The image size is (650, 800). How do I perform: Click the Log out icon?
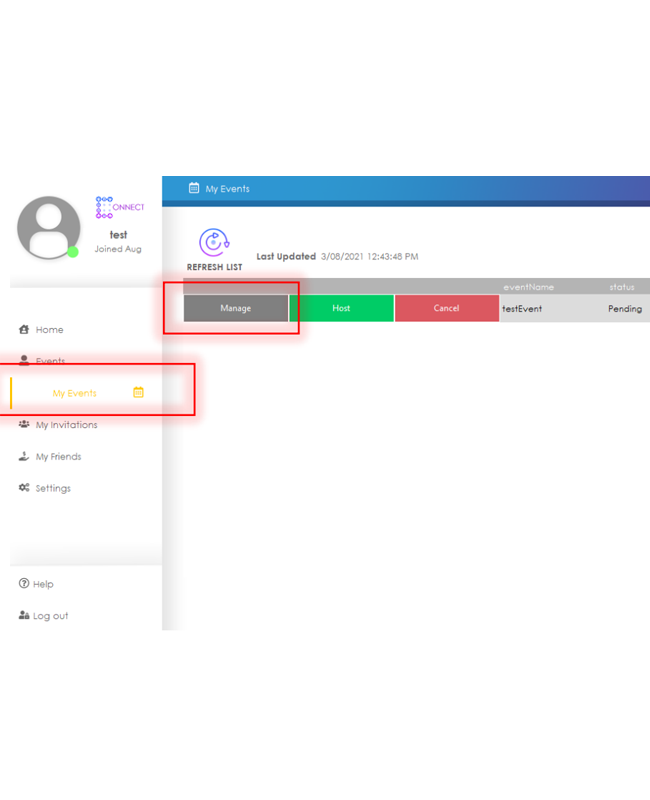(x=24, y=616)
